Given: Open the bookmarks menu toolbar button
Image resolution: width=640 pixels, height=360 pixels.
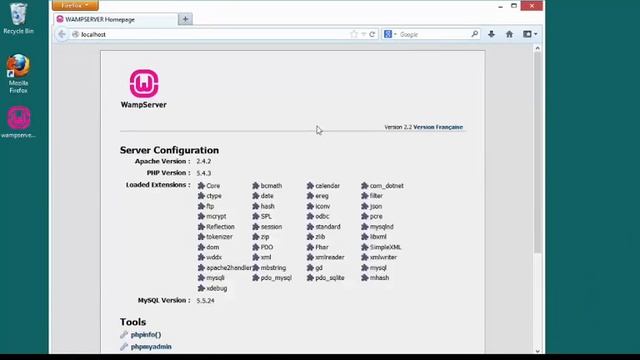Looking at the screenshot, I should click(x=530, y=34).
